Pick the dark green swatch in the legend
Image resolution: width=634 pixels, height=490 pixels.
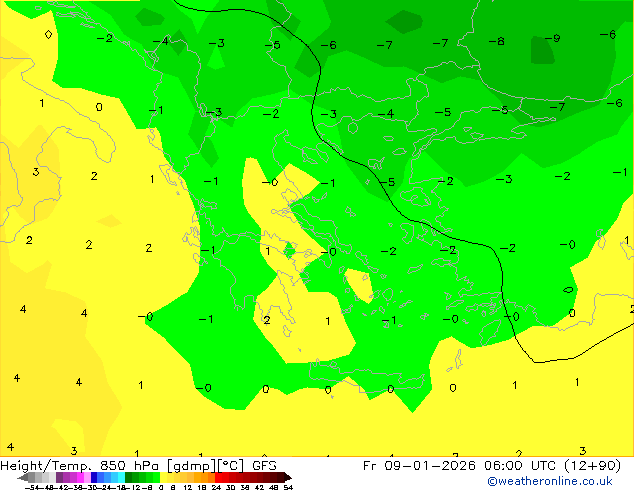pos(129,477)
